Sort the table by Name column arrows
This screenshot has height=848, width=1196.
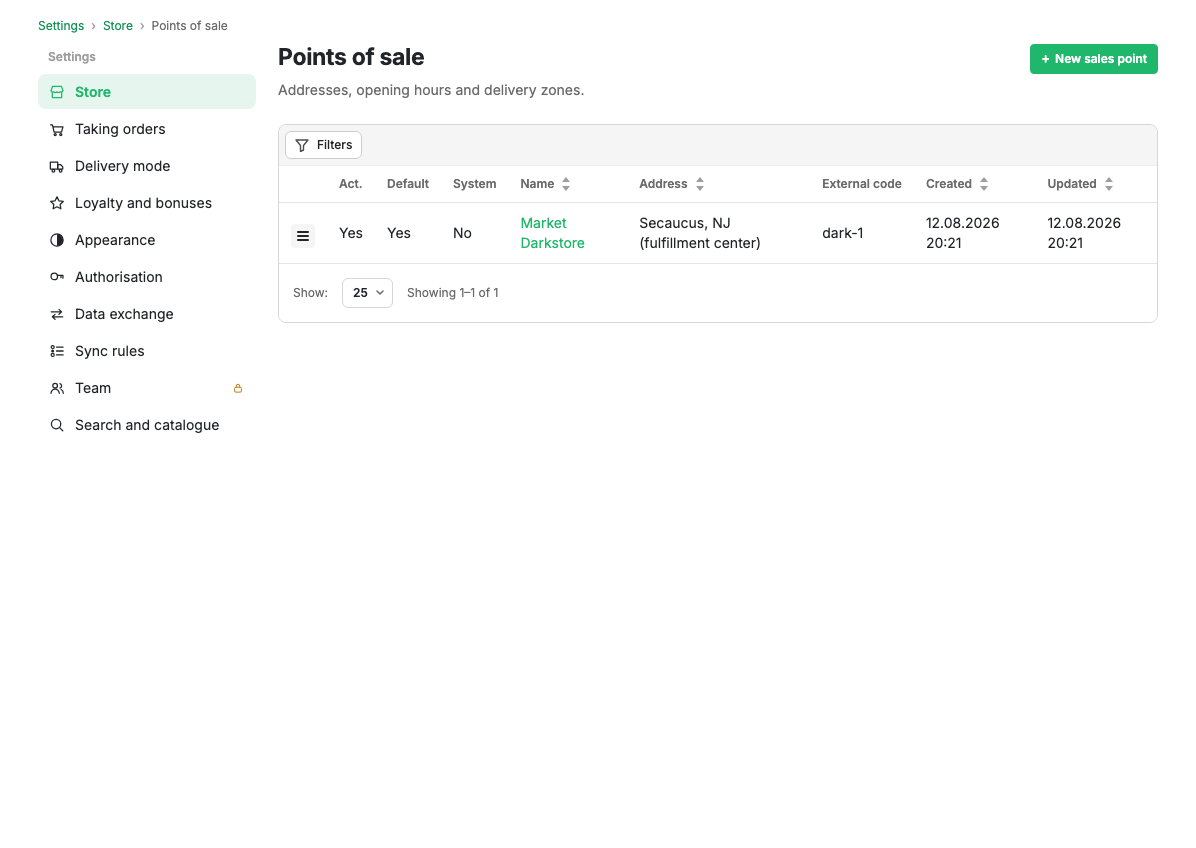pos(566,184)
